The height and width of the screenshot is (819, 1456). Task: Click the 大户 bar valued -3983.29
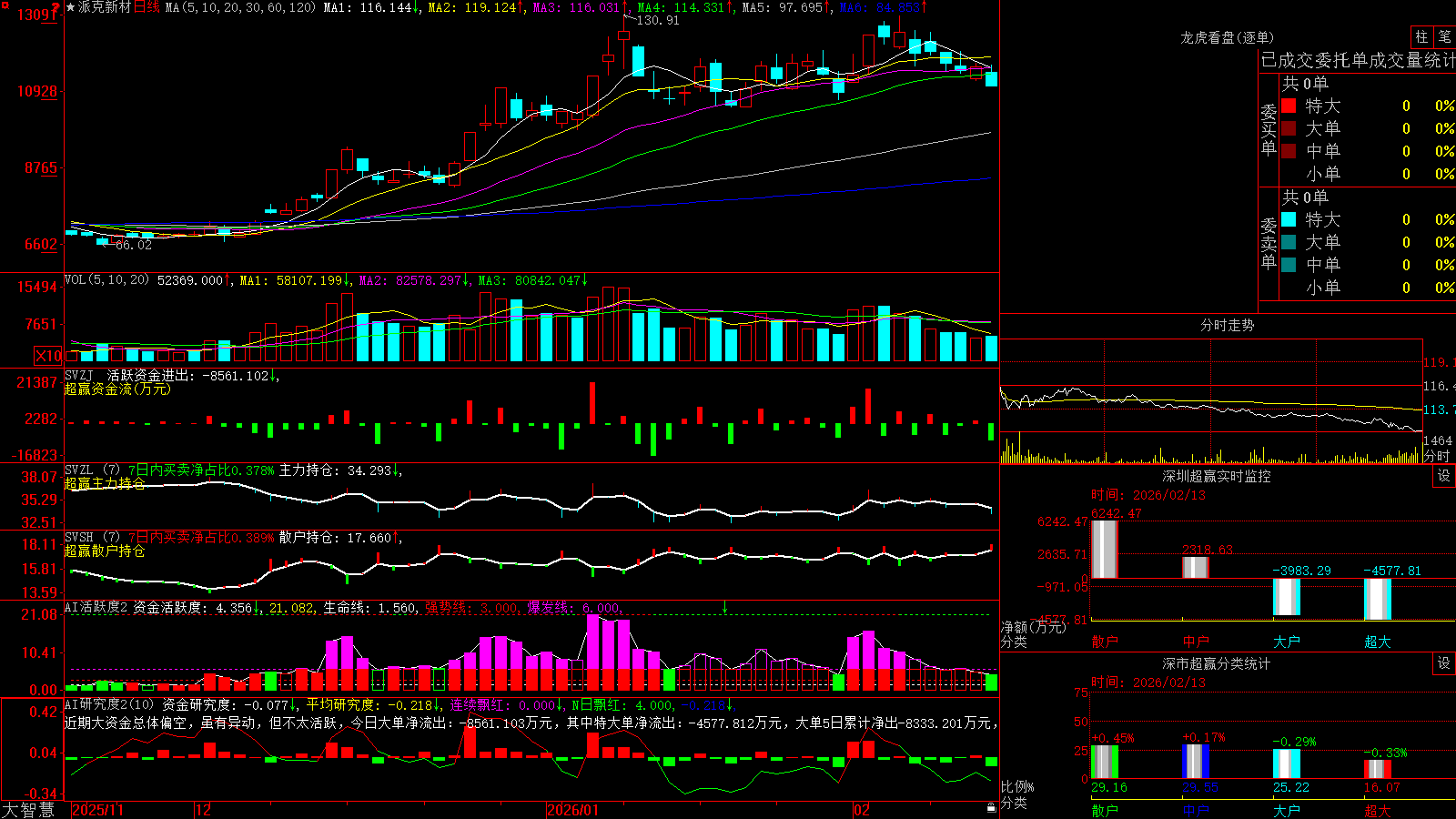1287,597
